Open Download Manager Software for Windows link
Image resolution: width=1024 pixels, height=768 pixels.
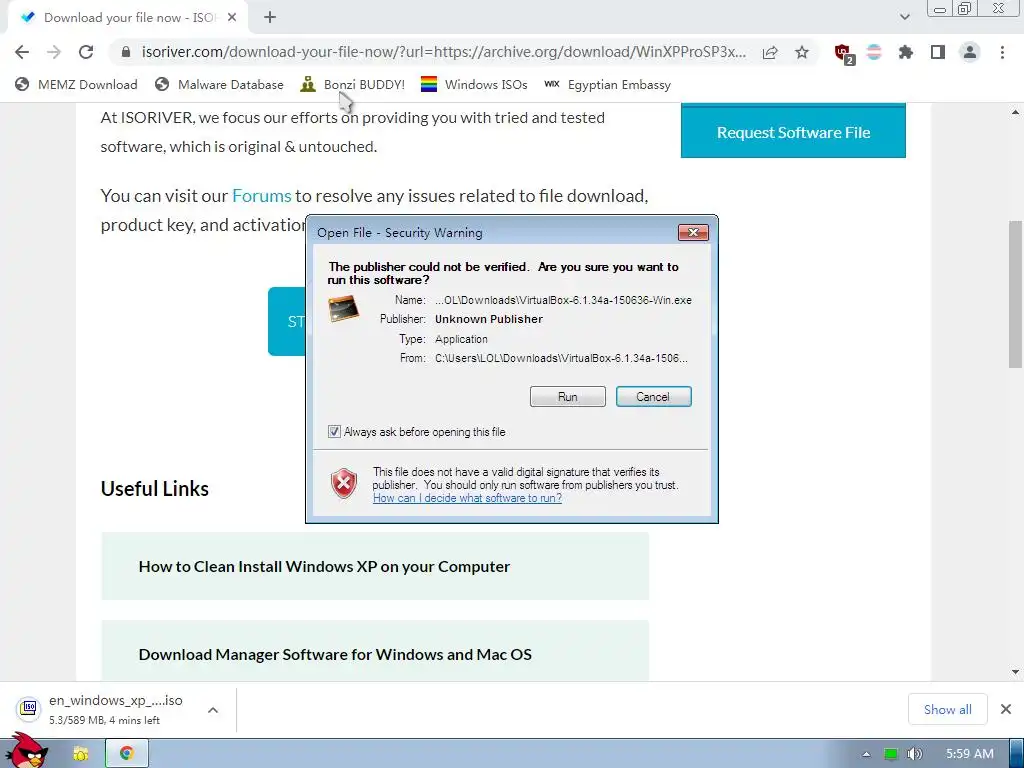[x=375, y=652]
